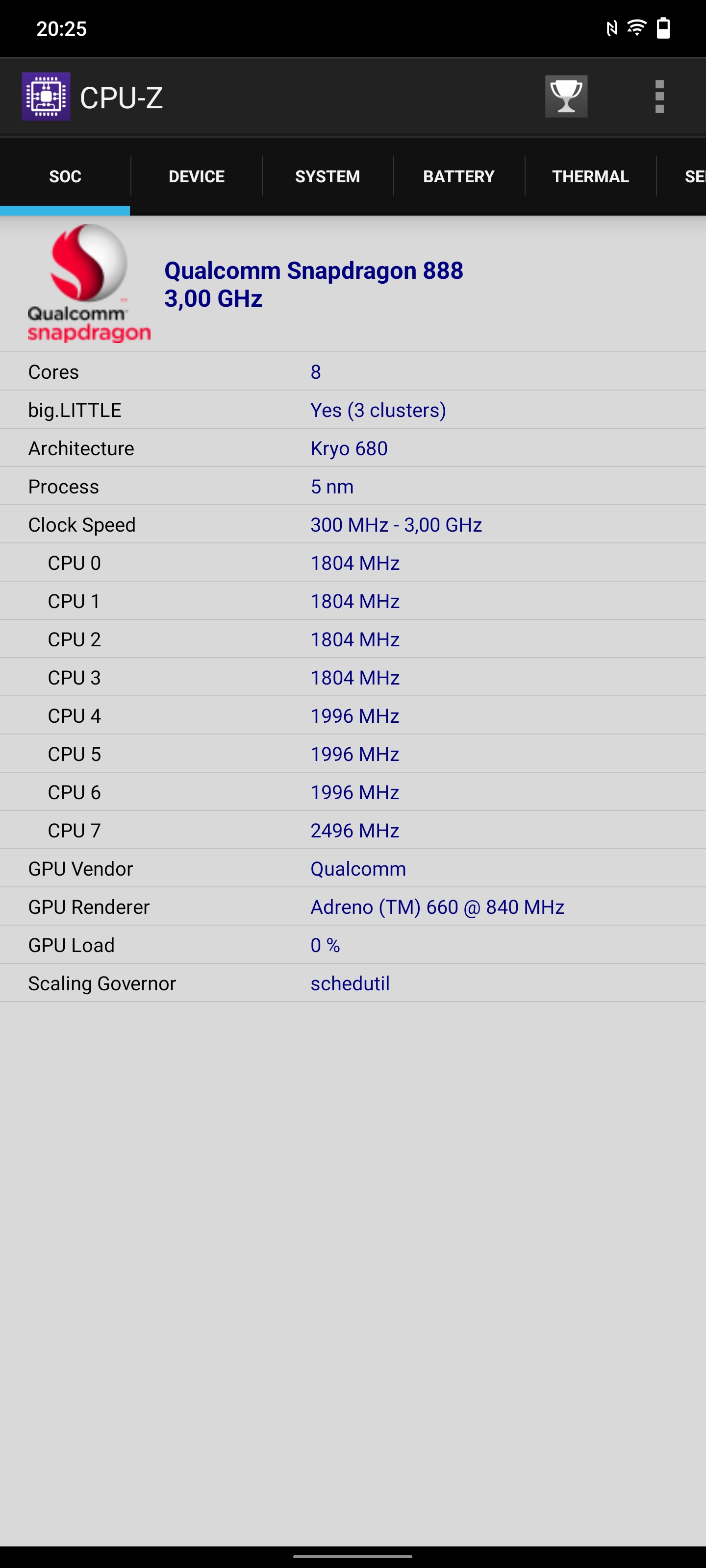Tap the Clock Speed label

(x=81, y=525)
